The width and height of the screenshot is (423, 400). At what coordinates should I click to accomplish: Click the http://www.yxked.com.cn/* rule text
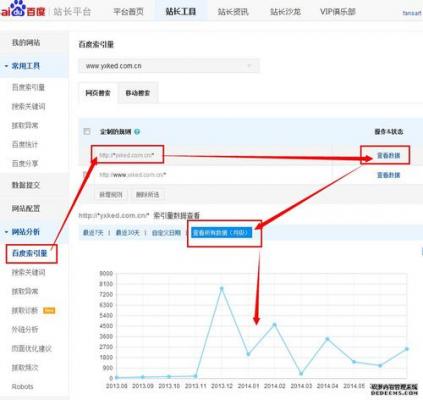tap(133, 175)
